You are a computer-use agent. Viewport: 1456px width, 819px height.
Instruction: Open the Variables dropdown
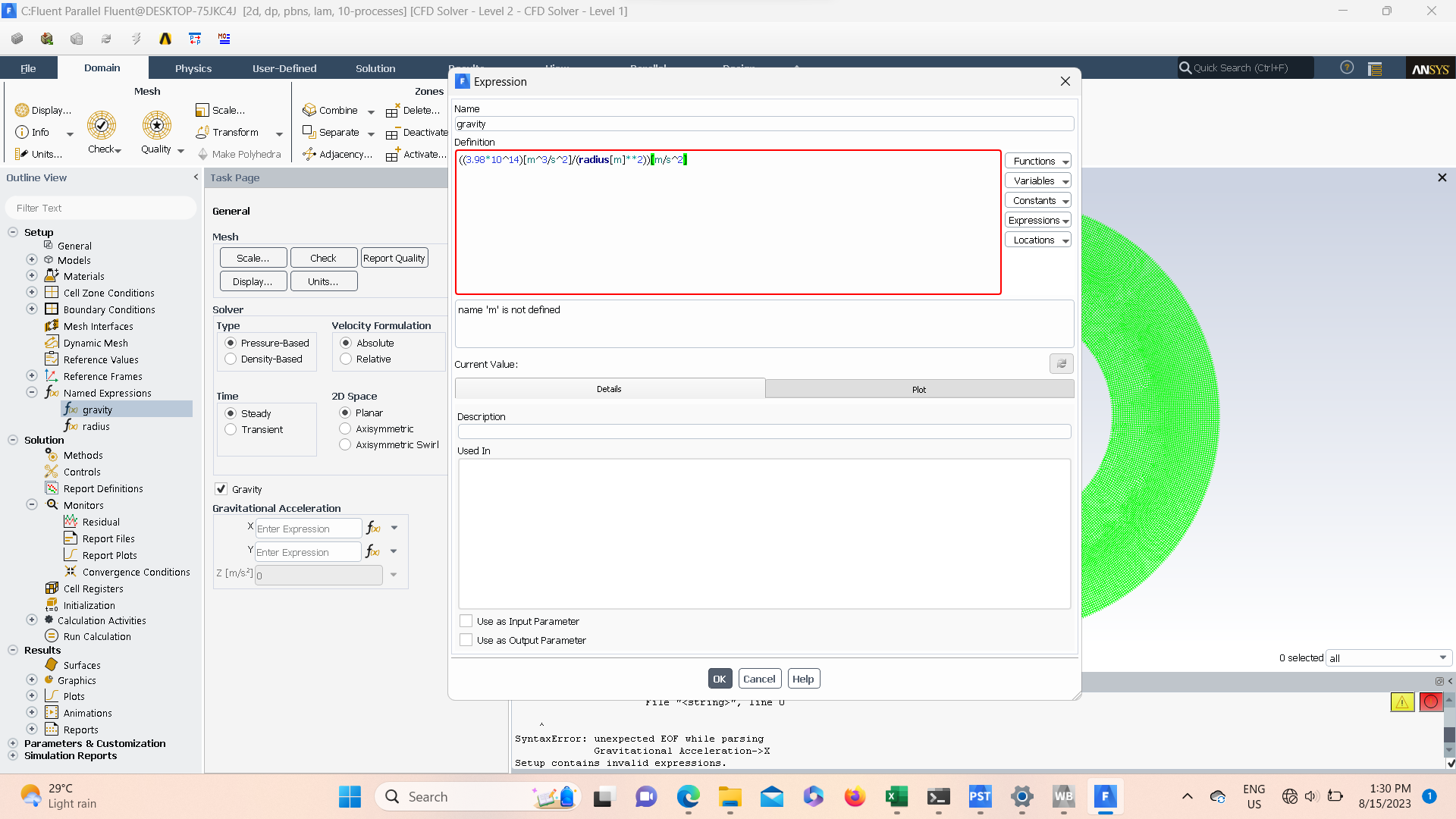(1037, 180)
